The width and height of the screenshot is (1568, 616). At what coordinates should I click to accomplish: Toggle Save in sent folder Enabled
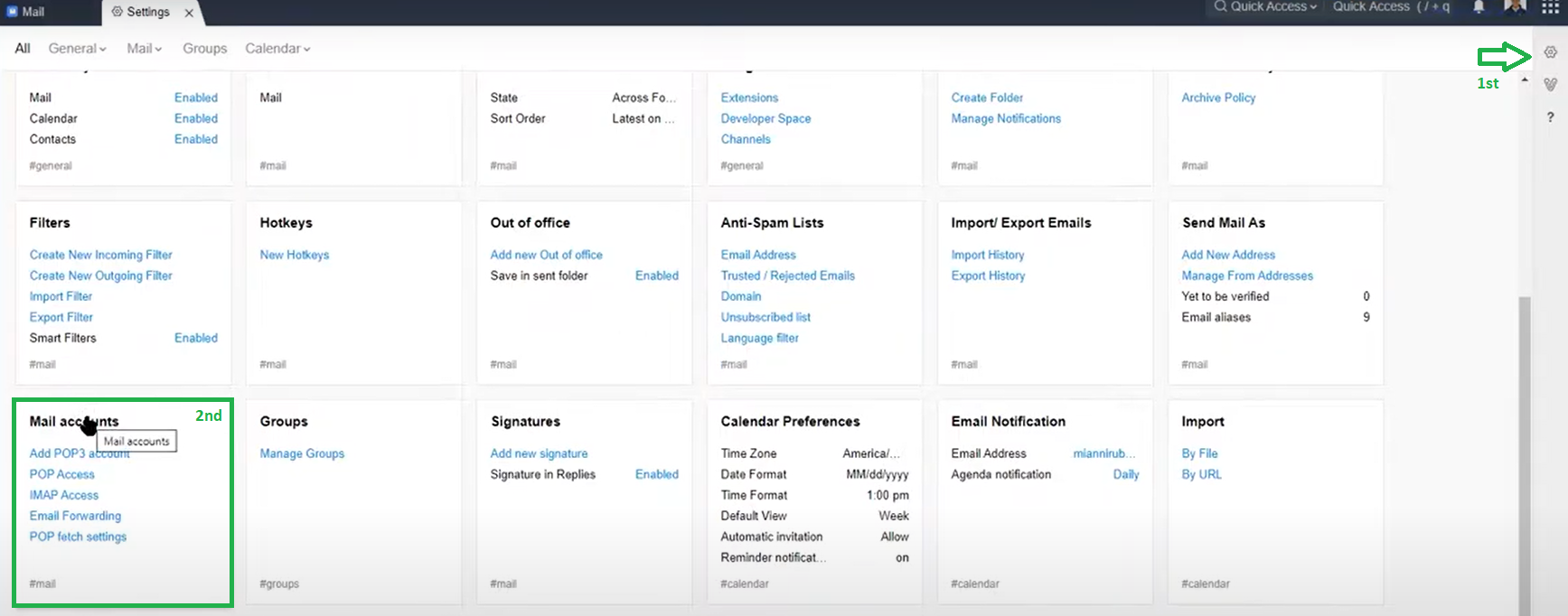pyautogui.click(x=656, y=275)
